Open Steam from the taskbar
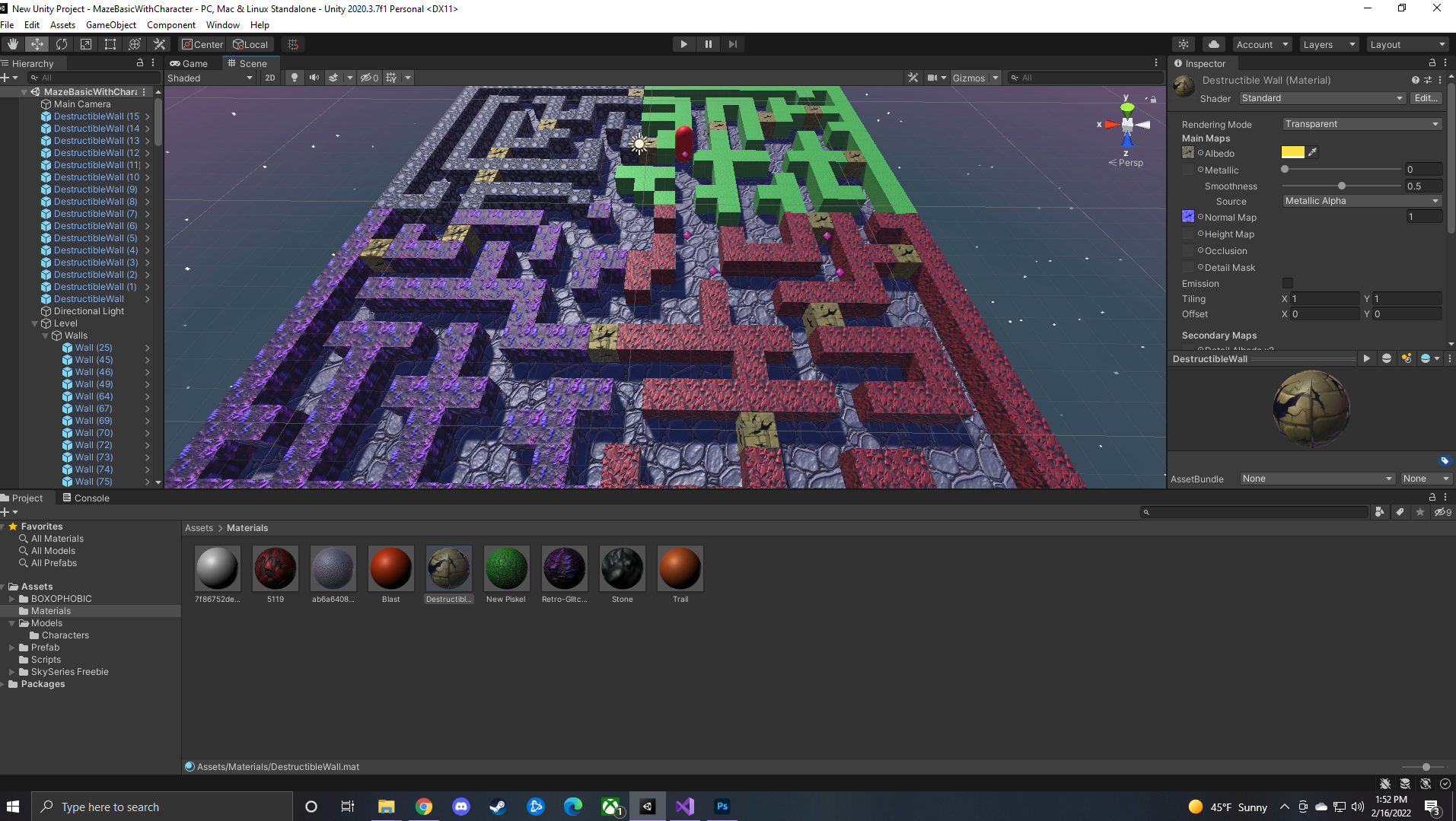 (498, 807)
